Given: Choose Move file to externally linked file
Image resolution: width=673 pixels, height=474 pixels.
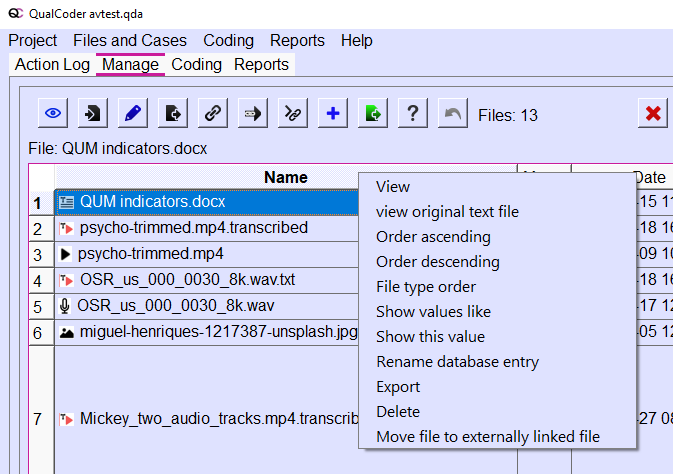Looking at the screenshot, I should click(488, 437).
